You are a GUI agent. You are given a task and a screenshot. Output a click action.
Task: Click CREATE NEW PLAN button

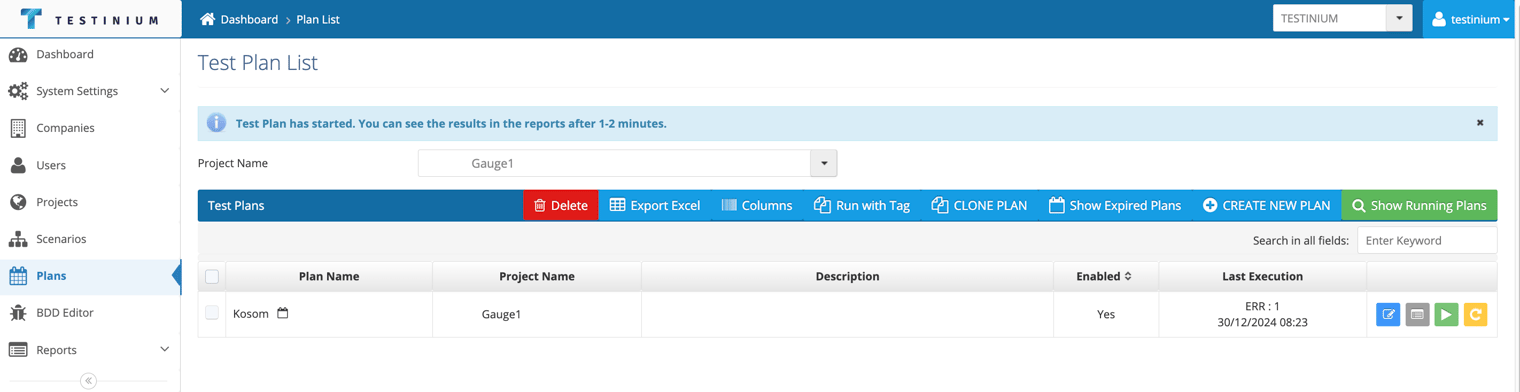click(1266, 205)
